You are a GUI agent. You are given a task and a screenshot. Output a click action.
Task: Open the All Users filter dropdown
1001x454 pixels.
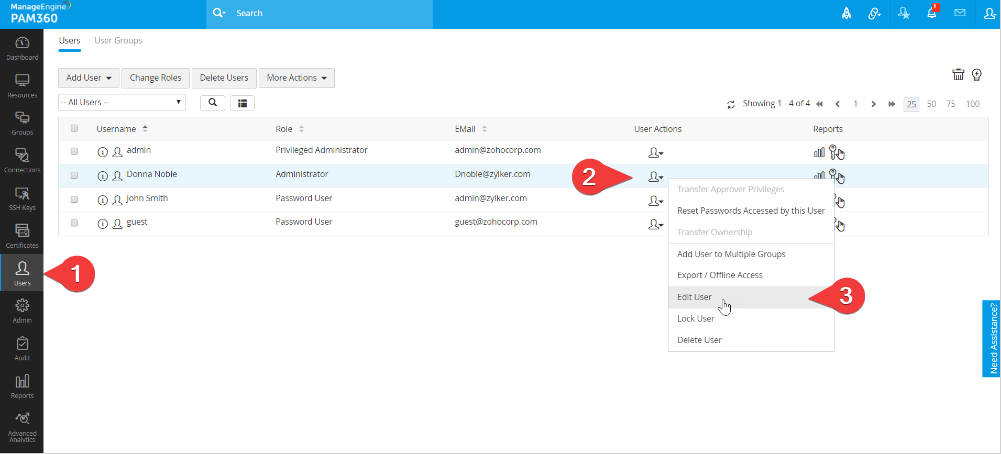tap(122, 102)
